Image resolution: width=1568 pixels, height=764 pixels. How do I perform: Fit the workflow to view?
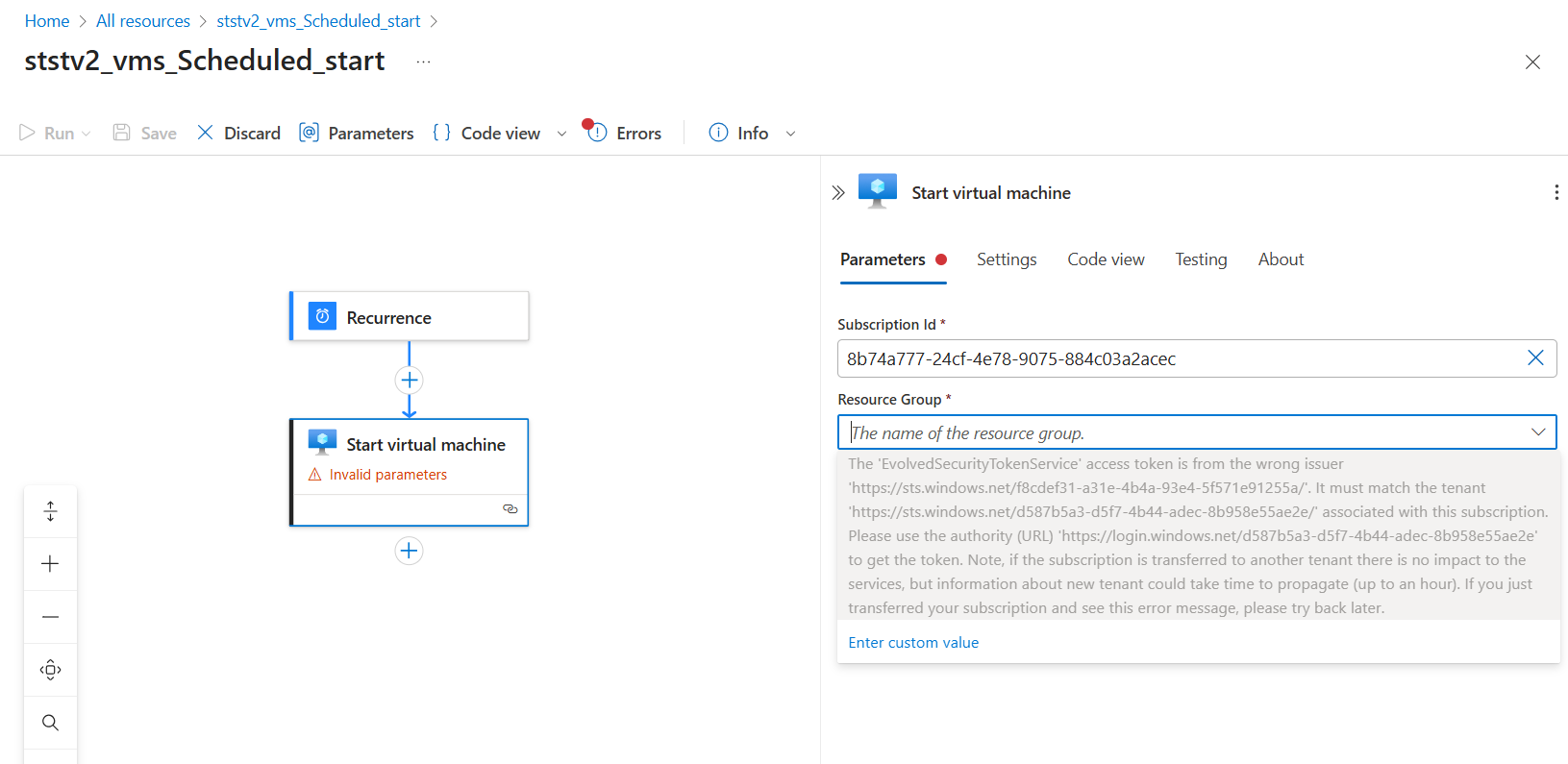click(x=51, y=670)
